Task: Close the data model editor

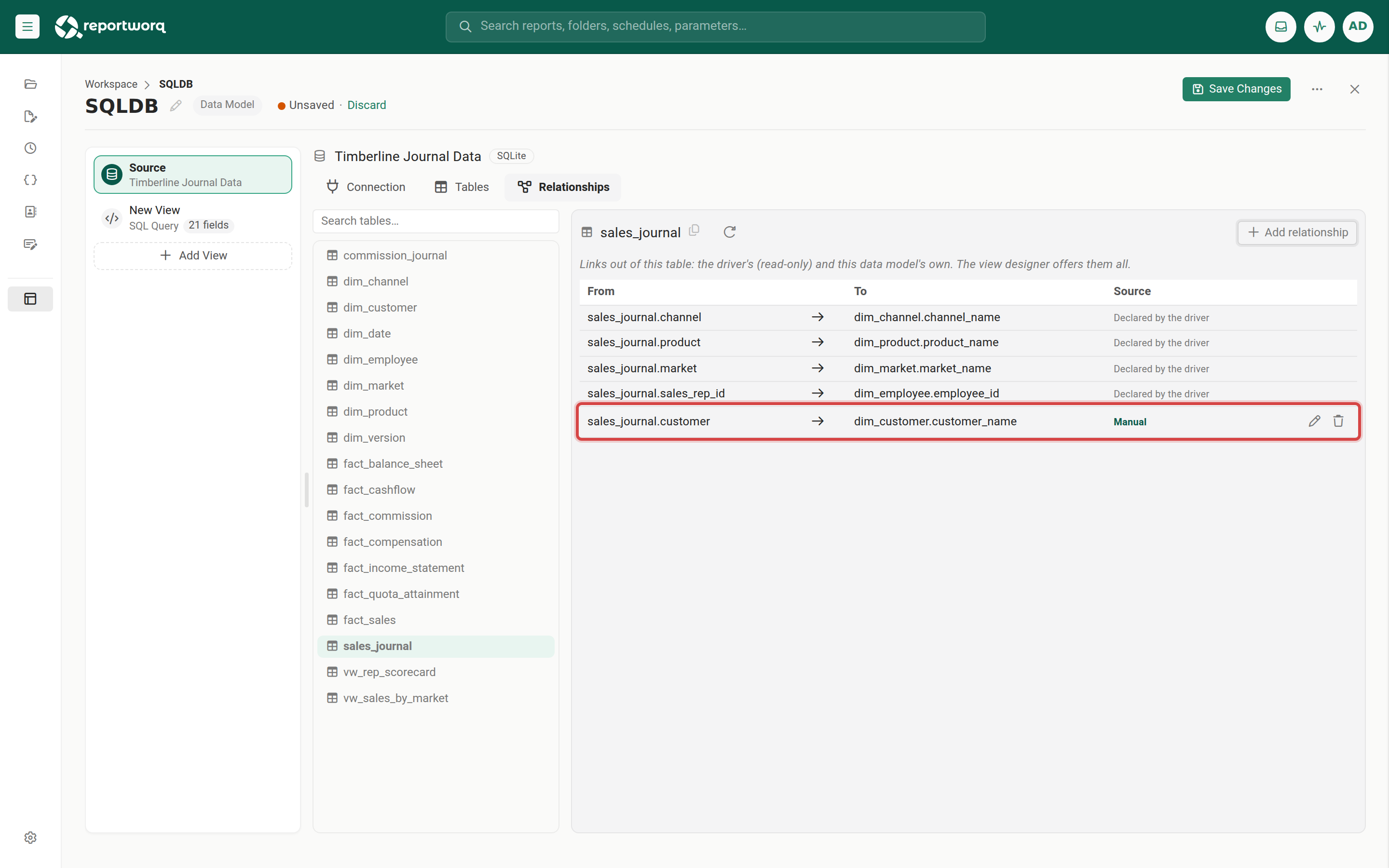Action: point(1355,89)
